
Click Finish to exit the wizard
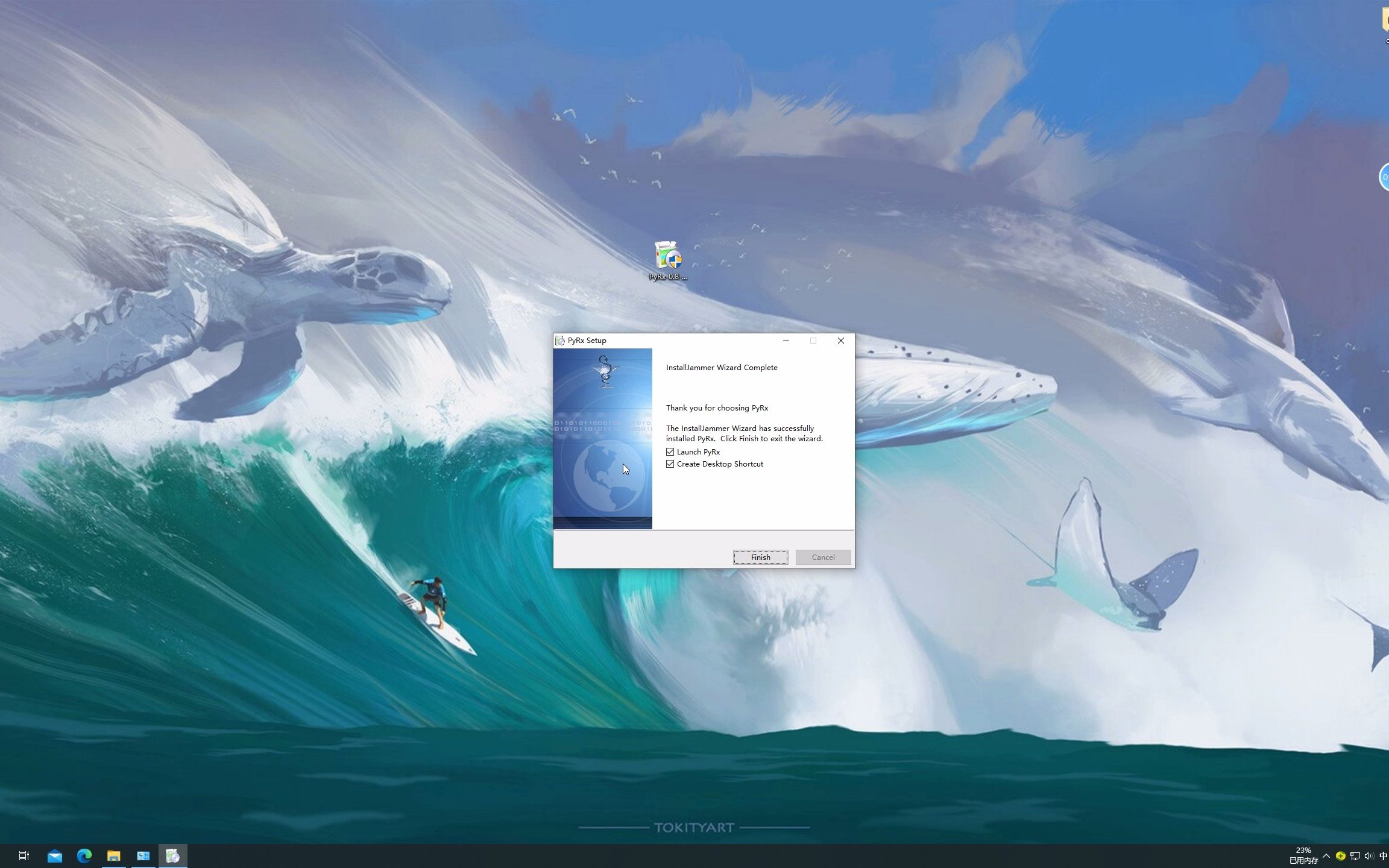[760, 557]
